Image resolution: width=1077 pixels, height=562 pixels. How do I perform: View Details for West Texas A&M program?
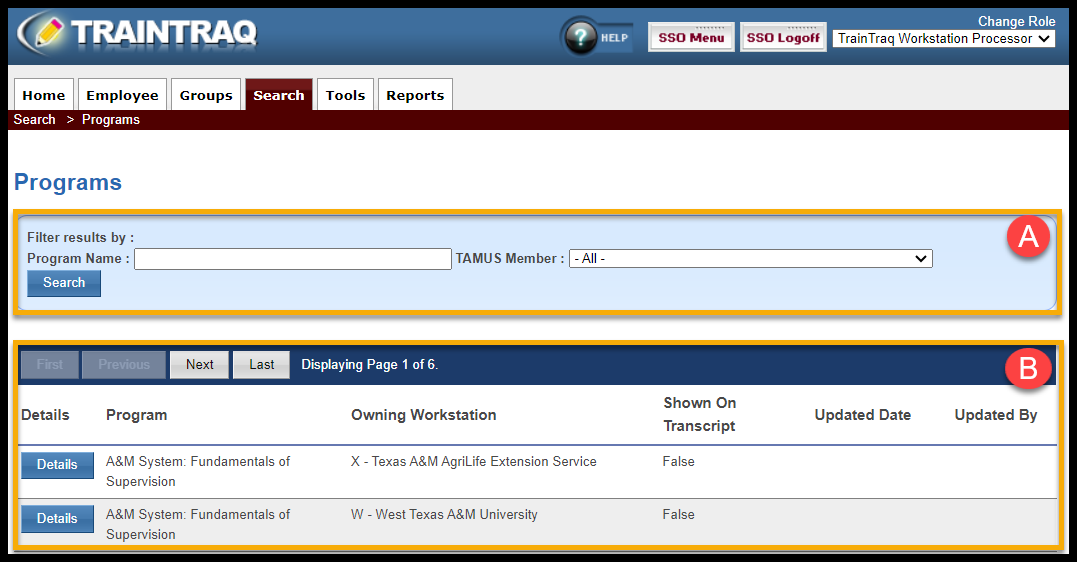(x=57, y=519)
